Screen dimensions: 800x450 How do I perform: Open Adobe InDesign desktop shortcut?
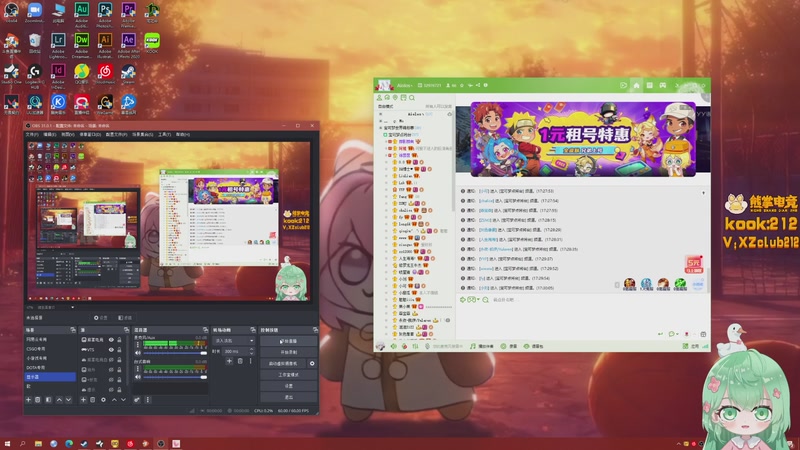point(58,76)
